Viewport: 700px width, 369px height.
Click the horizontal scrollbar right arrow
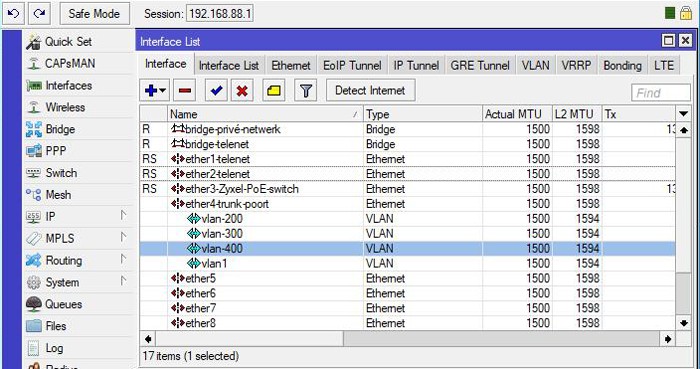668,339
